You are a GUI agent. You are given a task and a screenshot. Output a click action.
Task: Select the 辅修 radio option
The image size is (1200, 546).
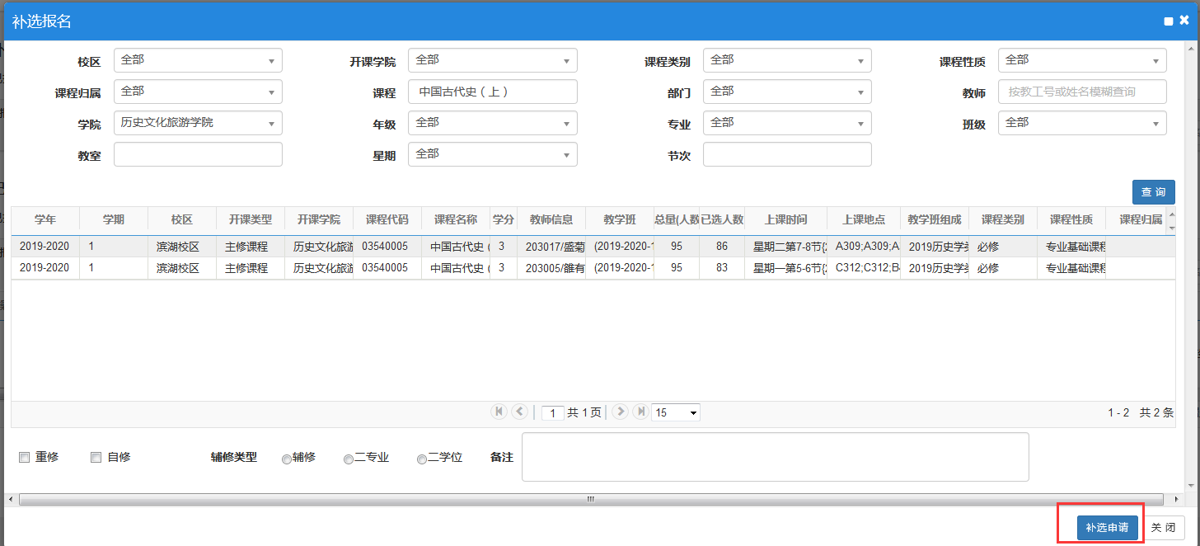pyautogui.click(x=287, y=459)
